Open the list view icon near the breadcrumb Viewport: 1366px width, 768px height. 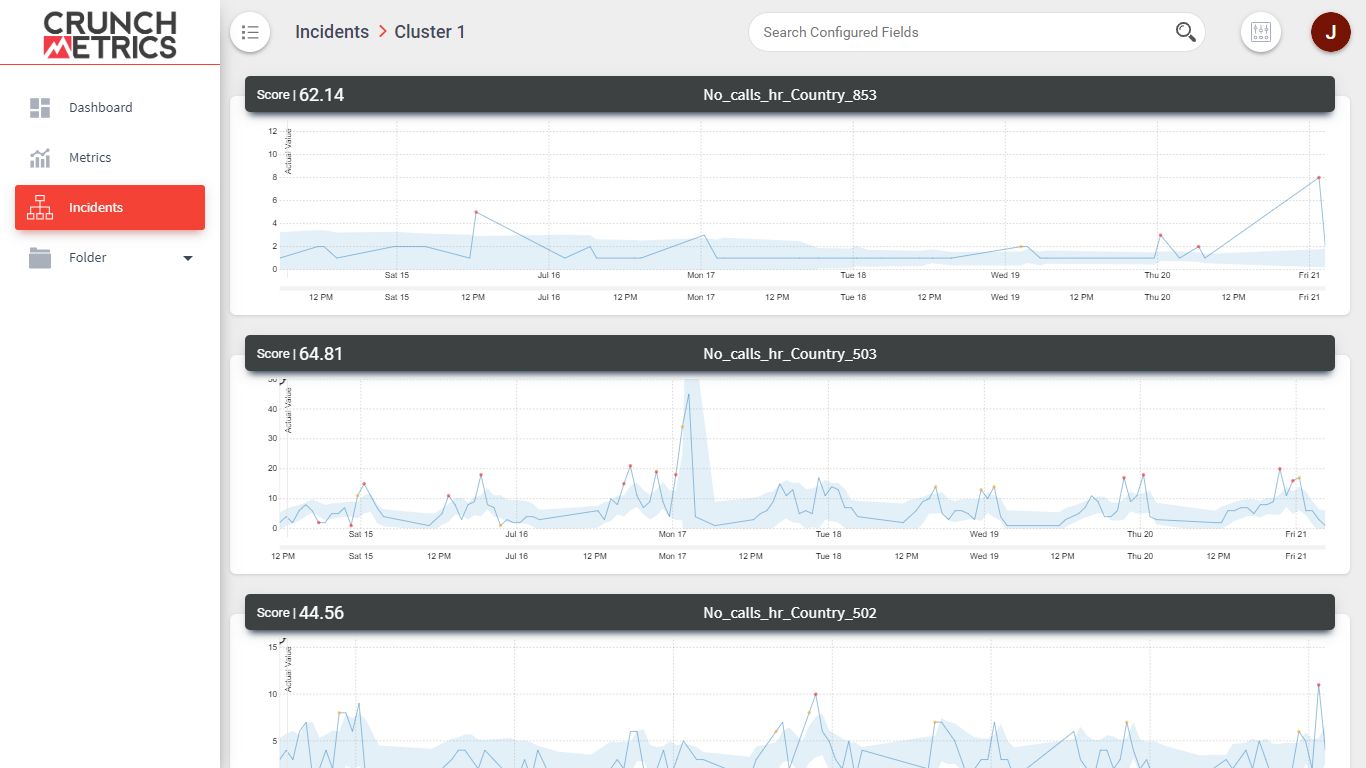point(250,31)
